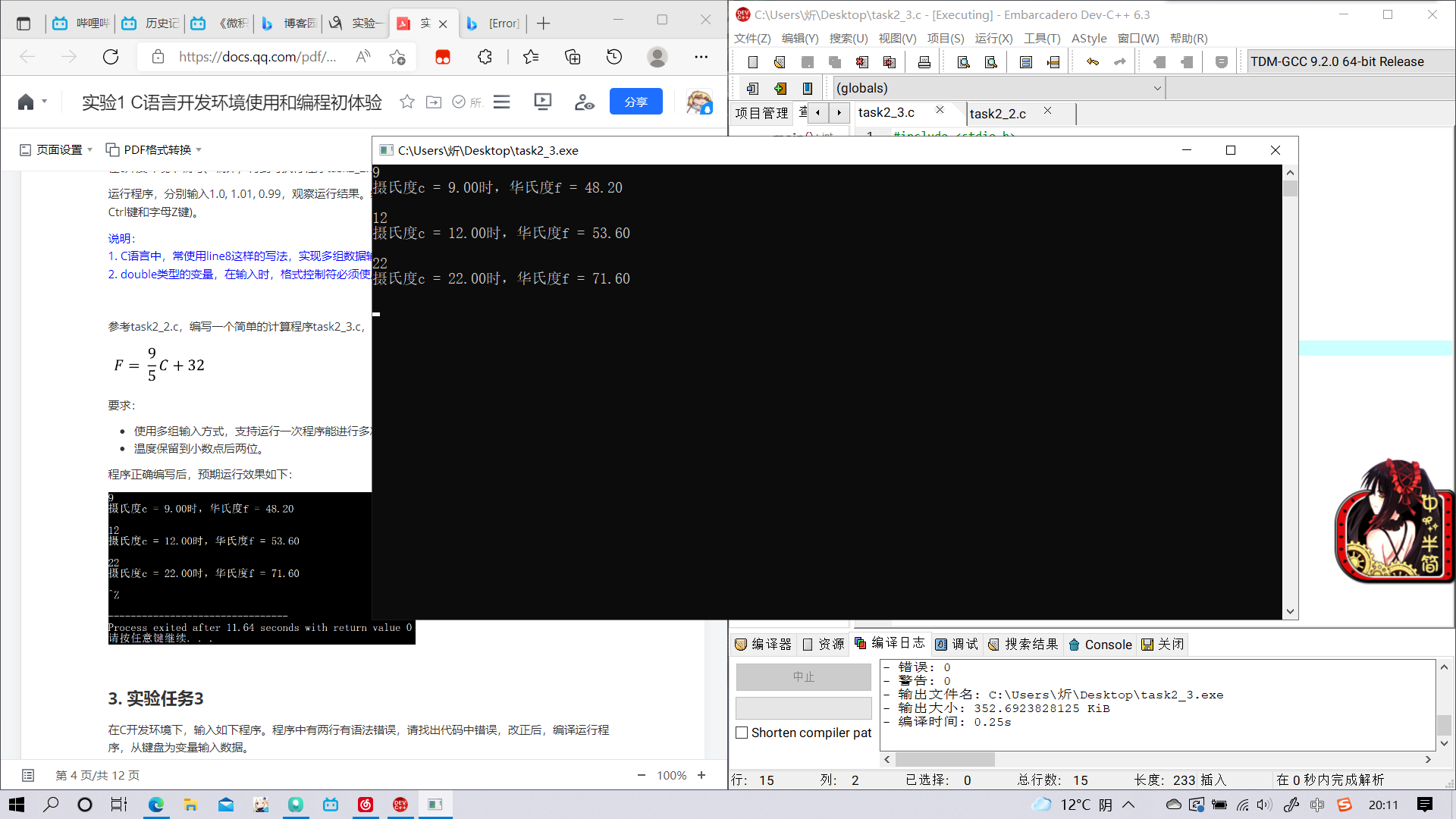This screenshot has height=819, width=1456.
Task: Click the blue 分享 button
Action: [635, 102]
